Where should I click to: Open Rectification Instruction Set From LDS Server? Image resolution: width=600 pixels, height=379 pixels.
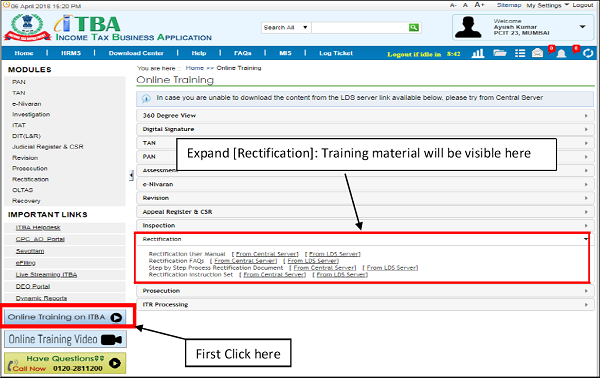click(341, 275)
